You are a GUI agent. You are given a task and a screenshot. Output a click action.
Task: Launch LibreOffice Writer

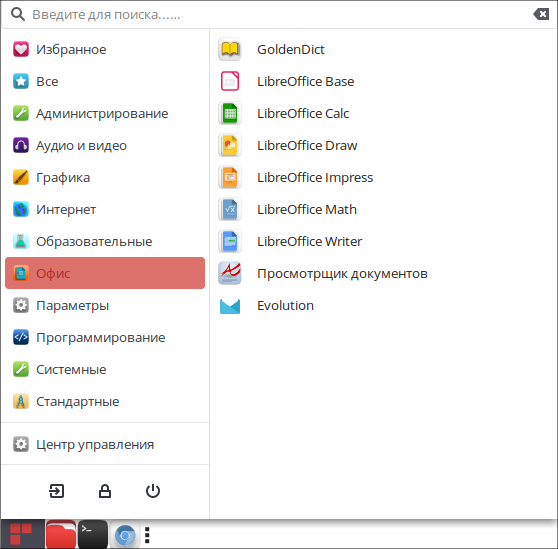(384, 242)
